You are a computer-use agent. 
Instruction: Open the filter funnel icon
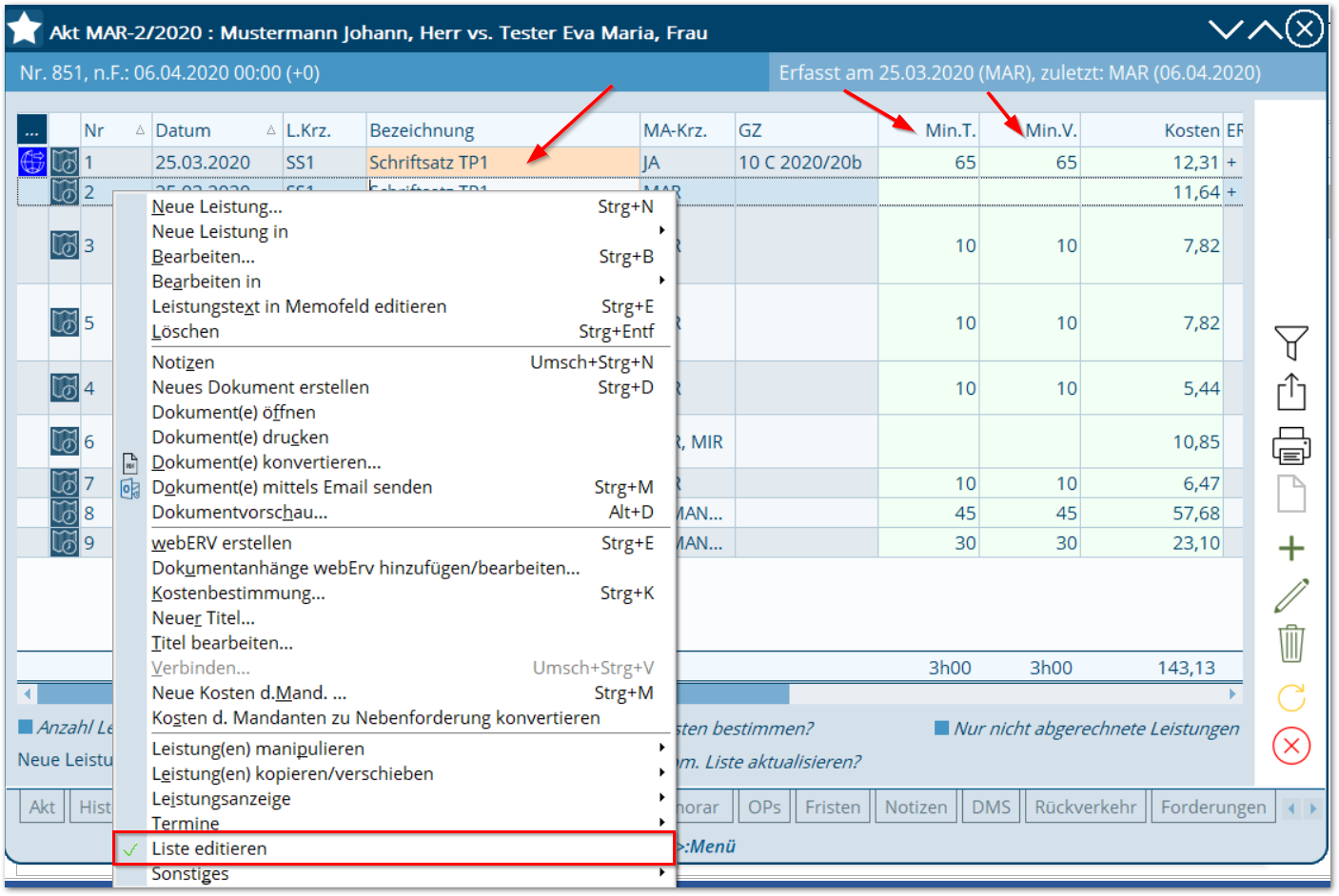click(x=1291, y=342)
